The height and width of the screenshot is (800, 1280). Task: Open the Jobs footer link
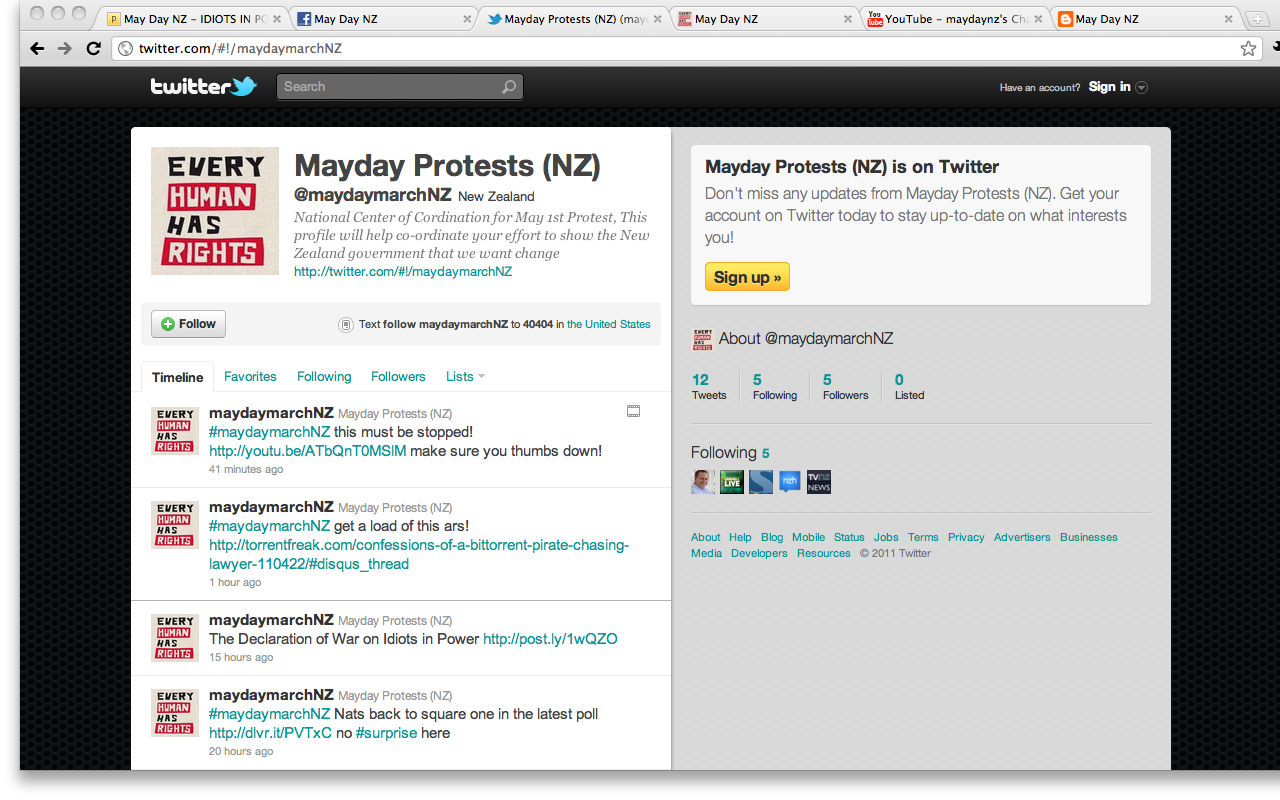[886, 537]
